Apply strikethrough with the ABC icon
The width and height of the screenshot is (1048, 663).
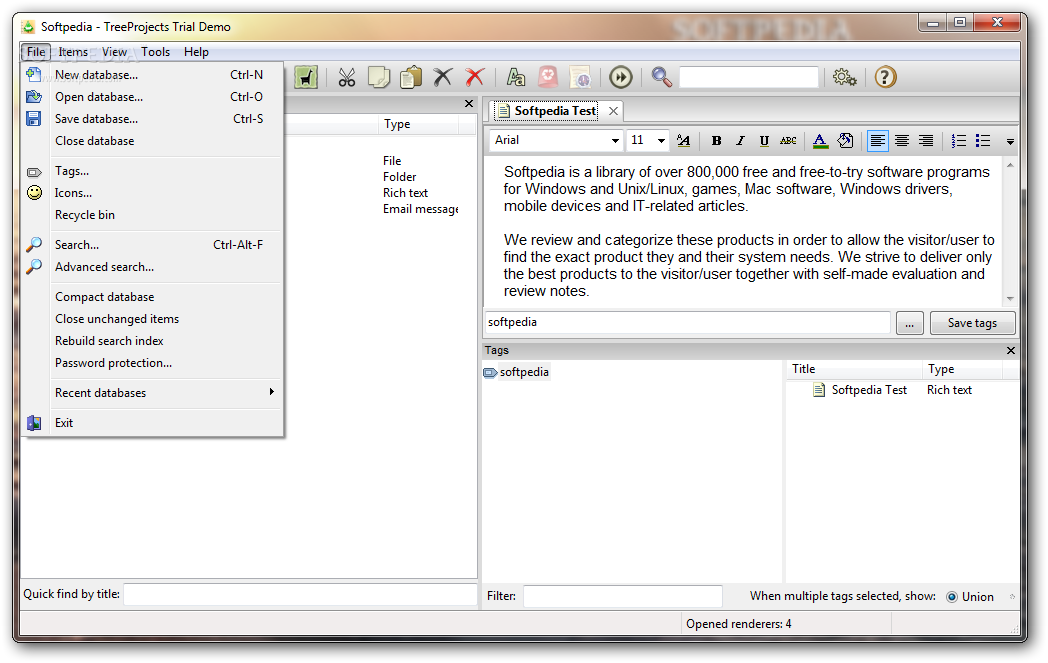click(x=788, y=140)
